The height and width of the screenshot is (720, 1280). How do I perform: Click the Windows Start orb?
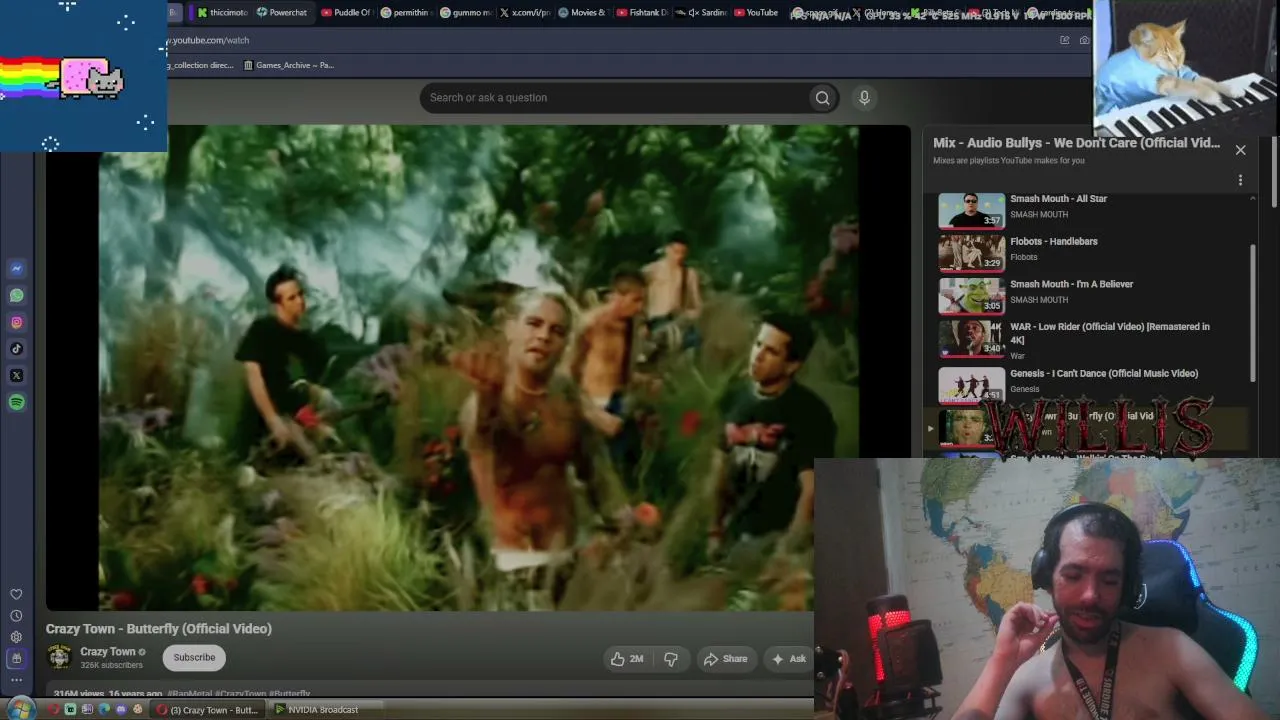[x=21, y=709]
